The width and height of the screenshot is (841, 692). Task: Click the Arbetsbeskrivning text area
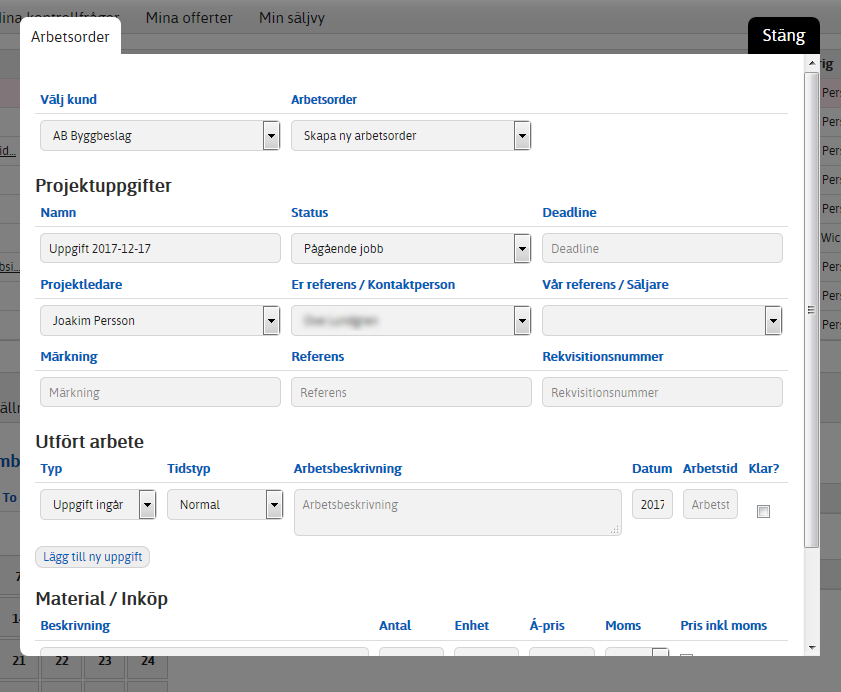pyautogui.click(x=457, y=512)
